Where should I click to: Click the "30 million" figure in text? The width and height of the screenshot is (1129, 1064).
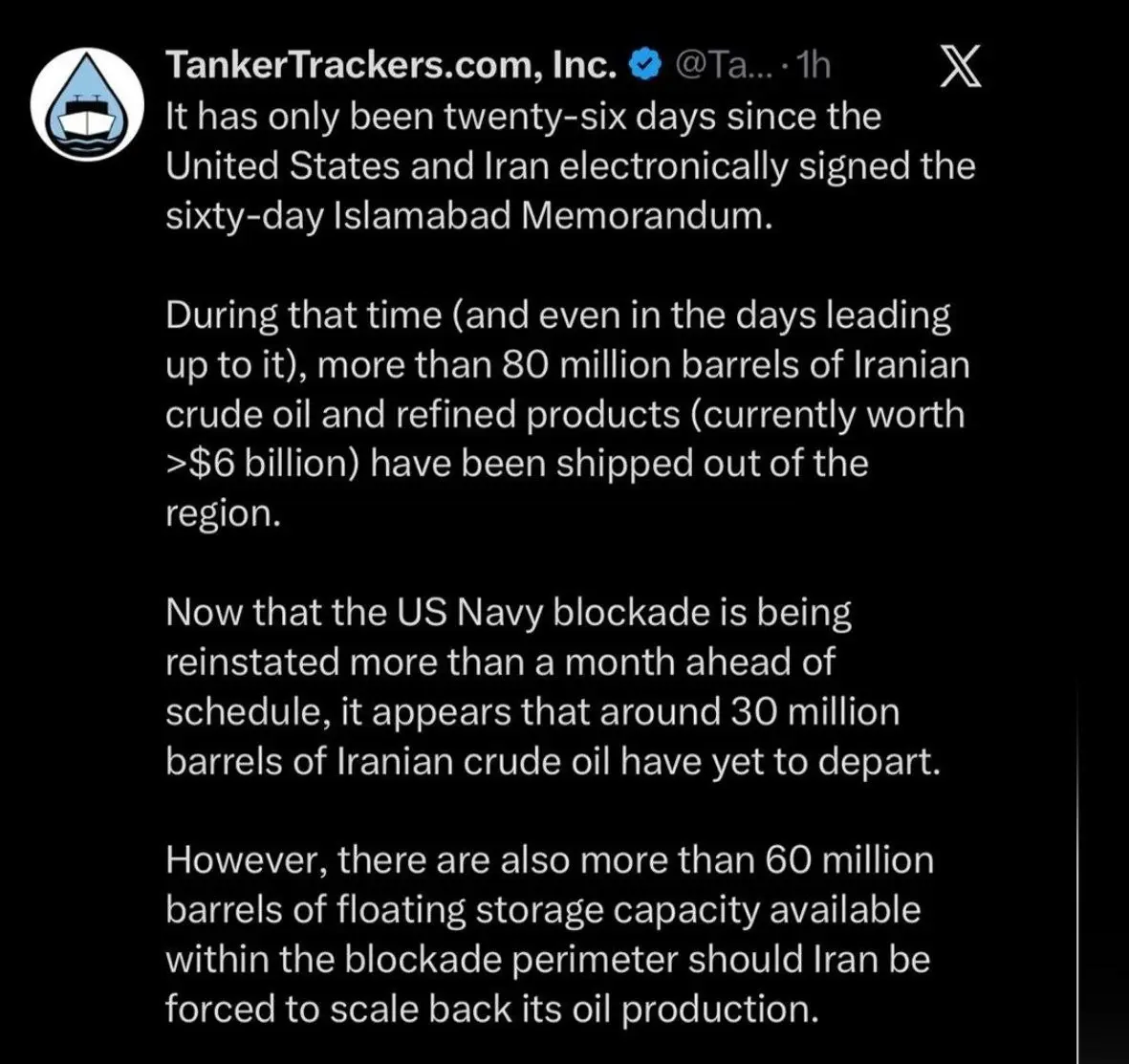tap(815, 712)
